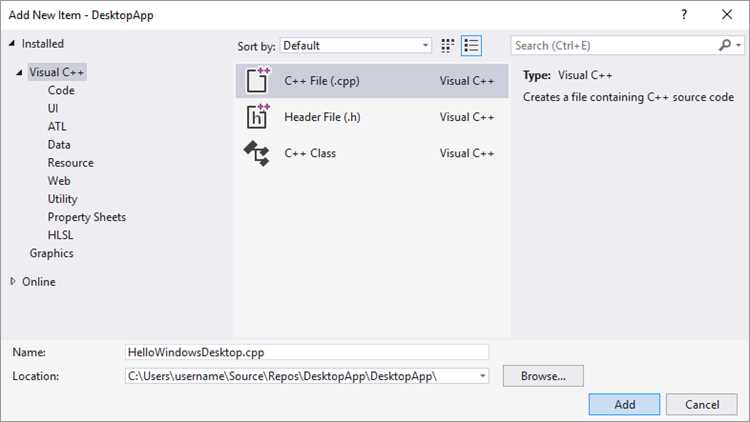The image size is (750, 422).
Task: Click the Browse... button
Action: 543,376
